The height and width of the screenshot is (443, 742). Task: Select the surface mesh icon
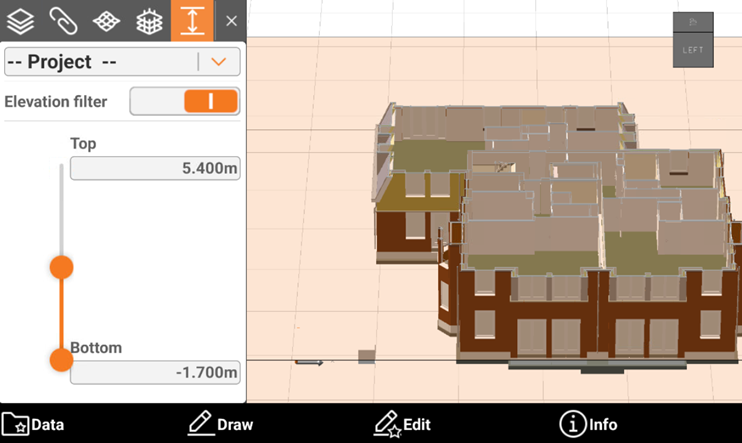pos(108,20)
